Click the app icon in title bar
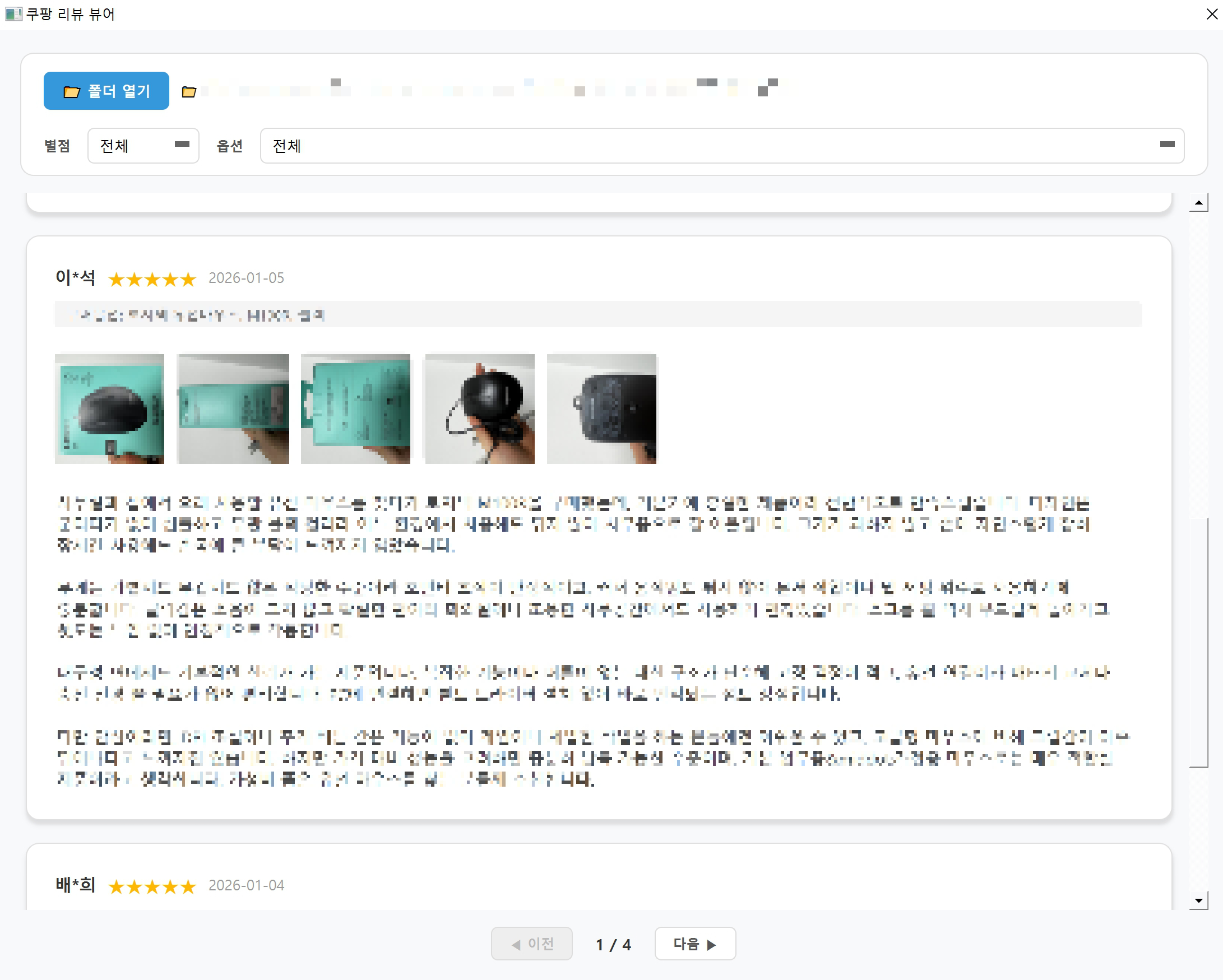Image resolution: width=1223 pixels, height=980 pixels. pos(13,13)
